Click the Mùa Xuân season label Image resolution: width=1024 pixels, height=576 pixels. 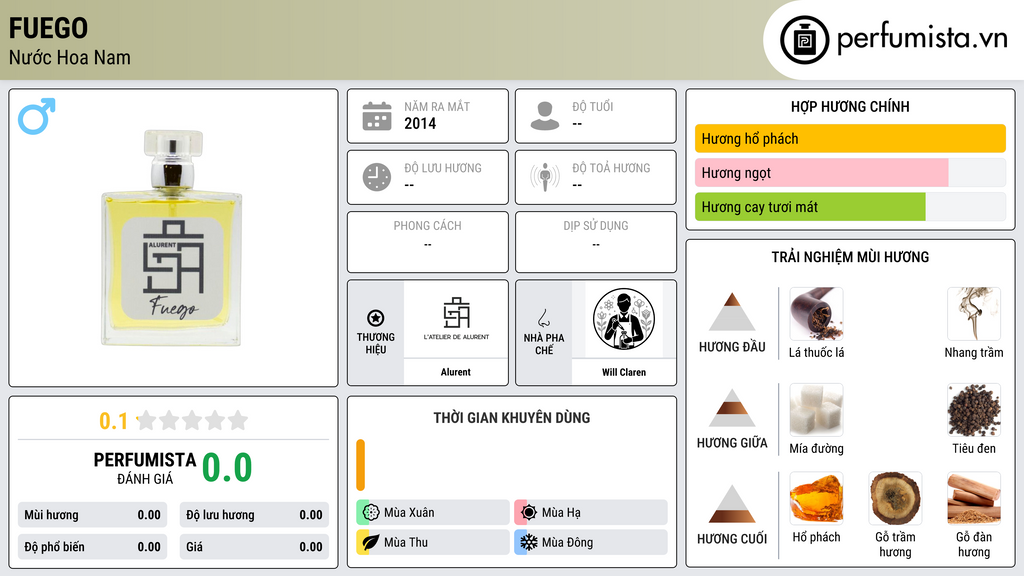click(409, 513)
